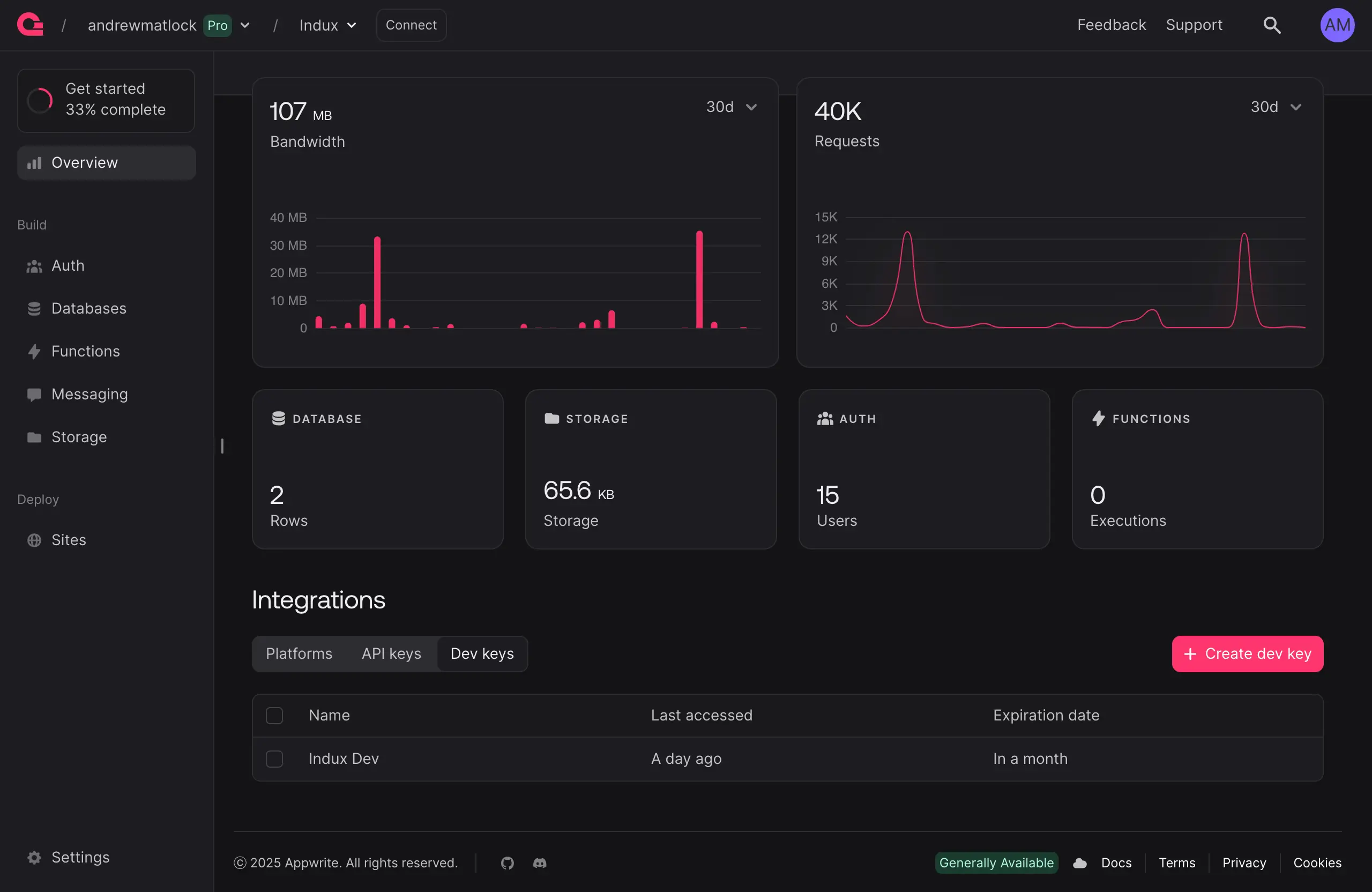Expand the andrewmatlock organization dropdown
The height and width of the screenshot is (892, 1372).
coord(245,25)
